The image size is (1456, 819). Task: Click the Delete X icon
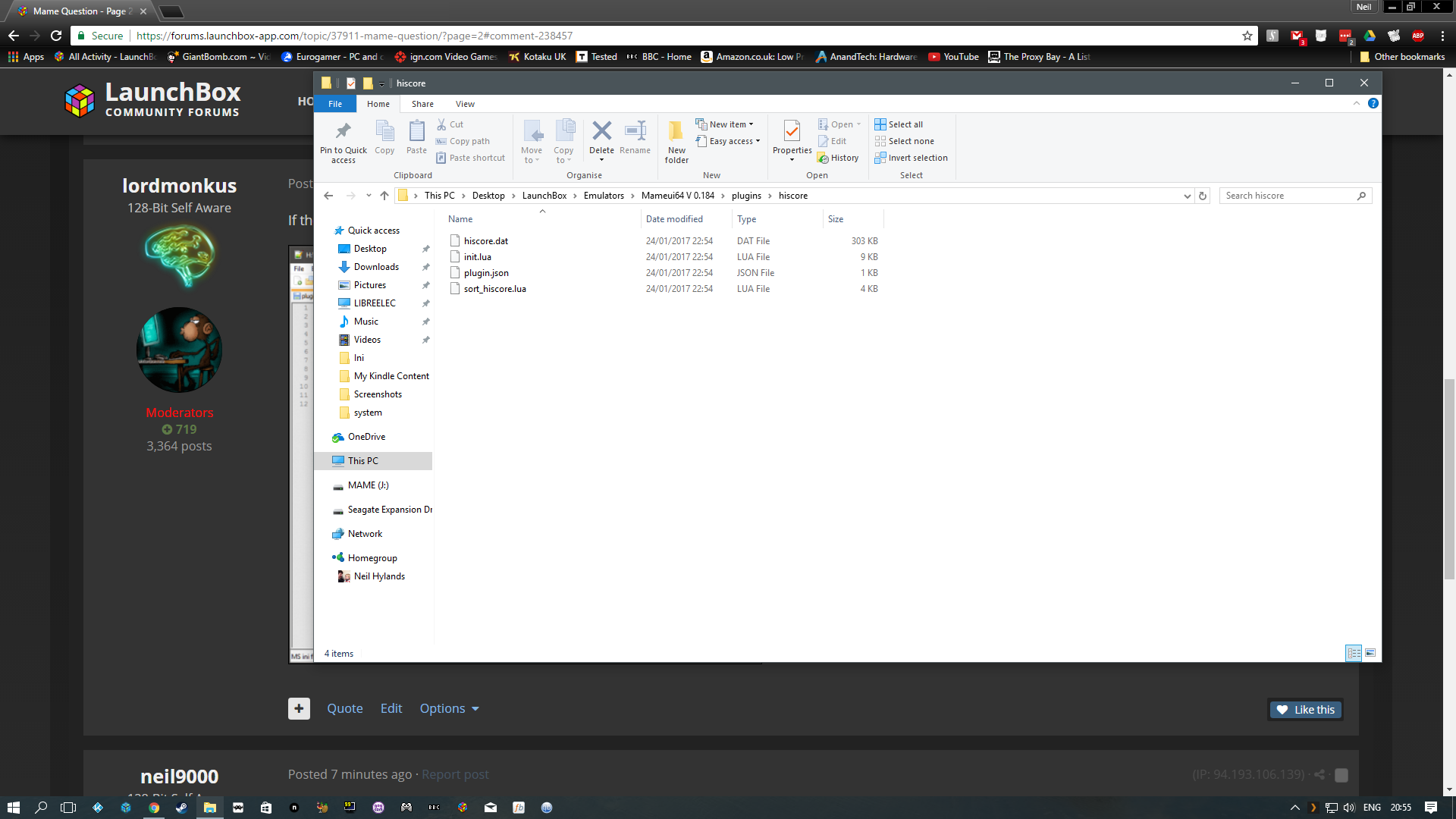click(601, 131)
